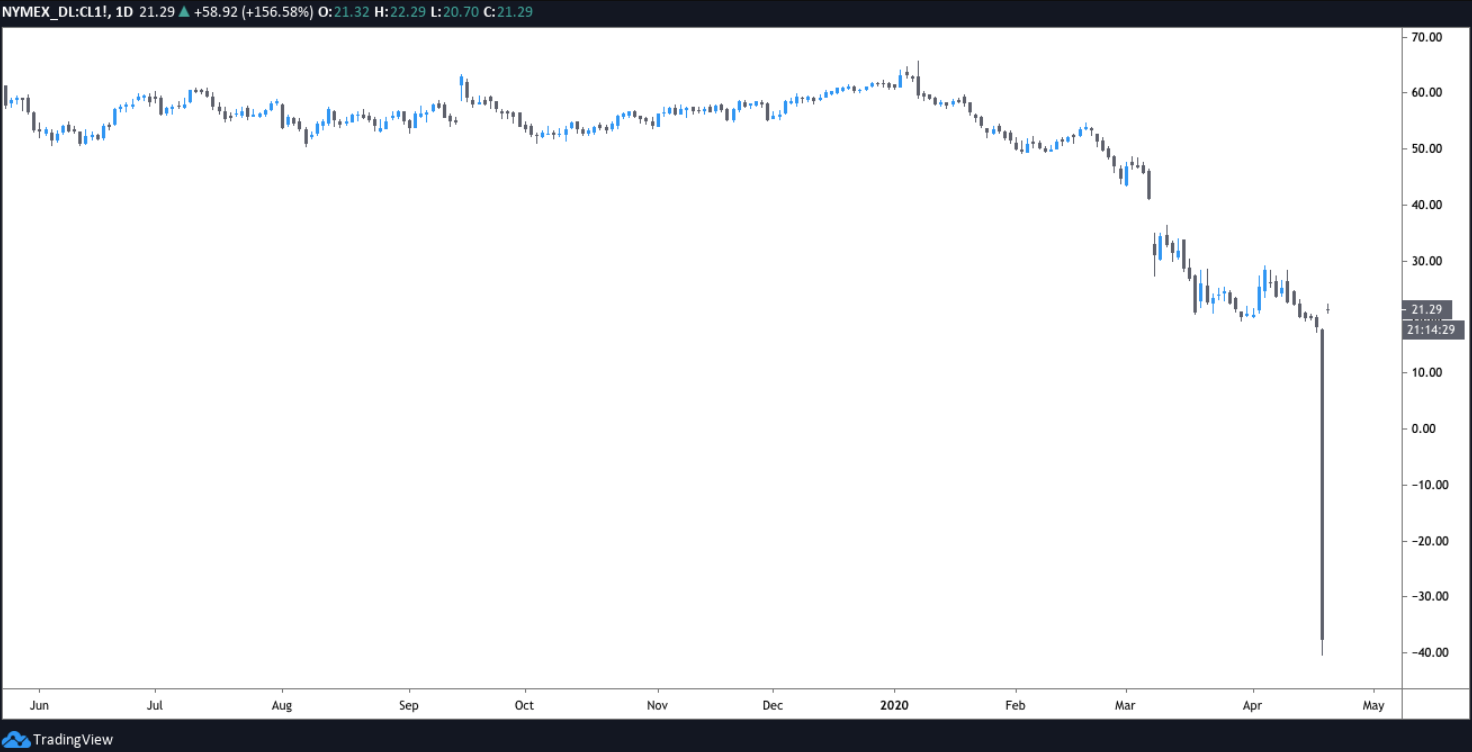Open the TradingView link text
Viewport: 1472px width, 752px height.
pyautogui.click(x=73, y=740)
